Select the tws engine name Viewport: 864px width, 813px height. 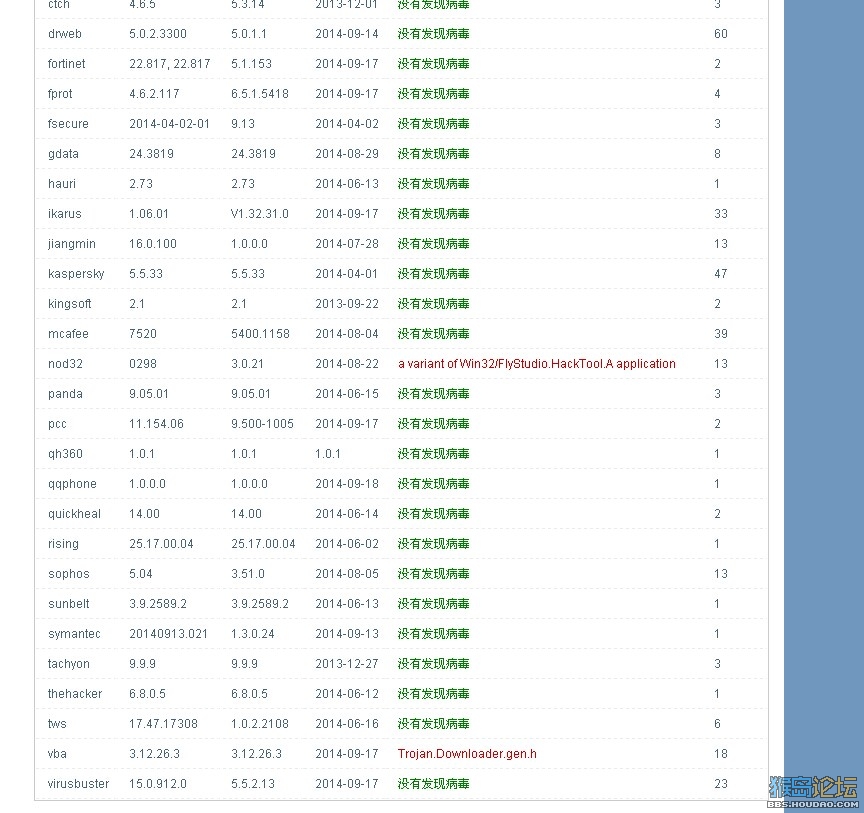coord(57,724)
